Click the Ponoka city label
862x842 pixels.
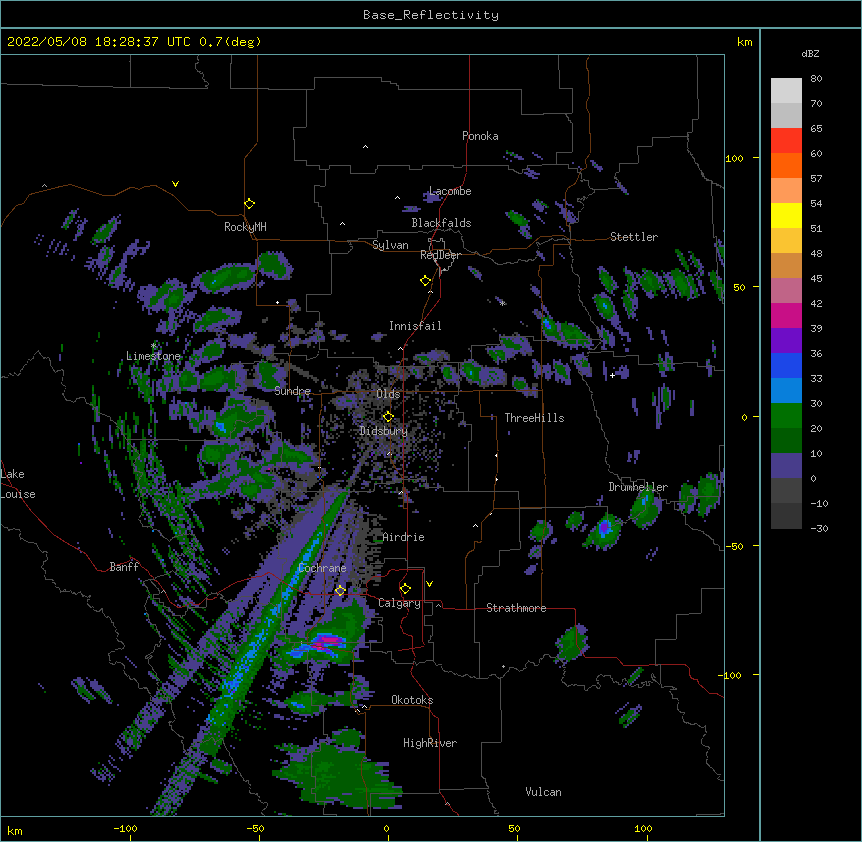point(480,136)
